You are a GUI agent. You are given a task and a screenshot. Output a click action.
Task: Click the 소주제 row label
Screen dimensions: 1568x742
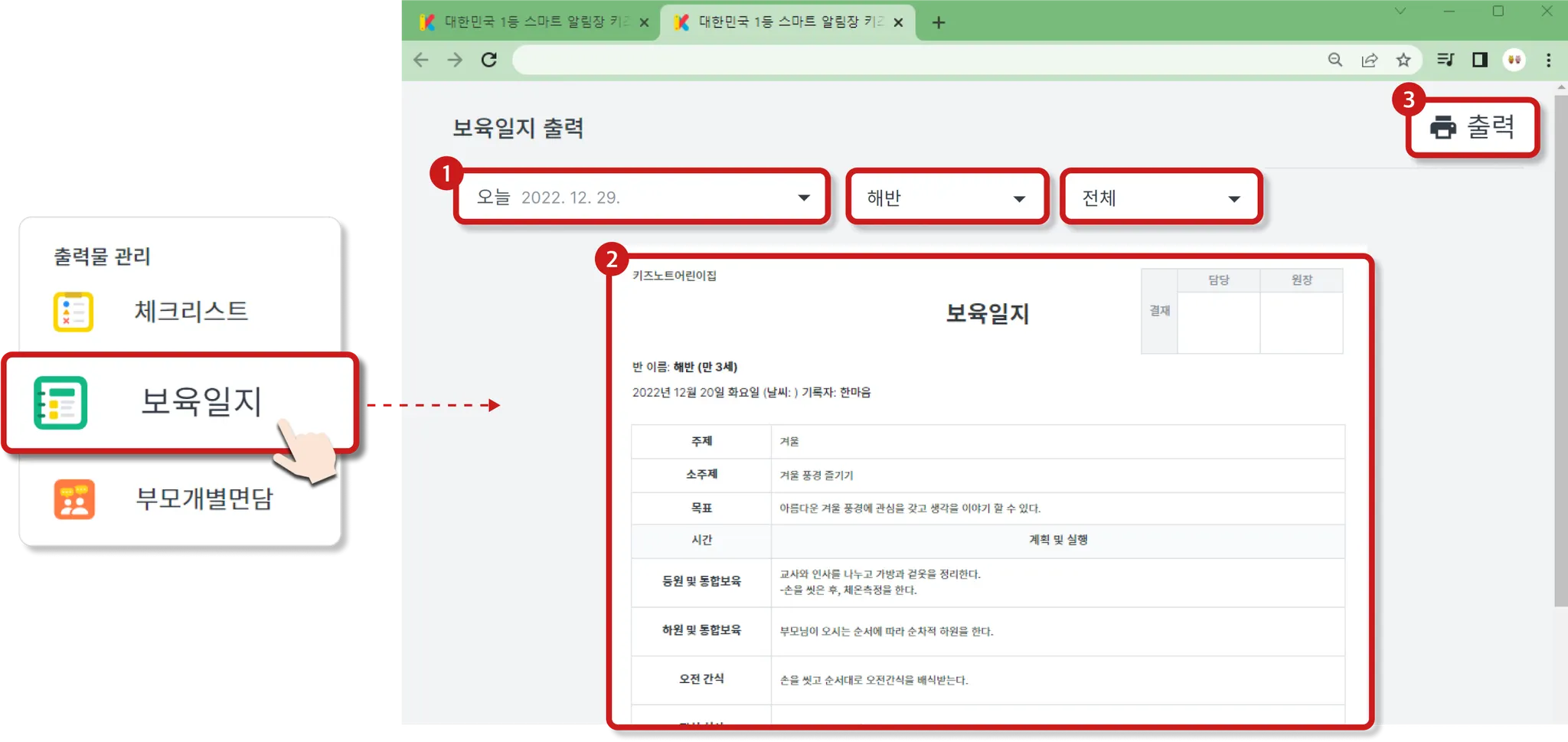click(x=701, y=475)
